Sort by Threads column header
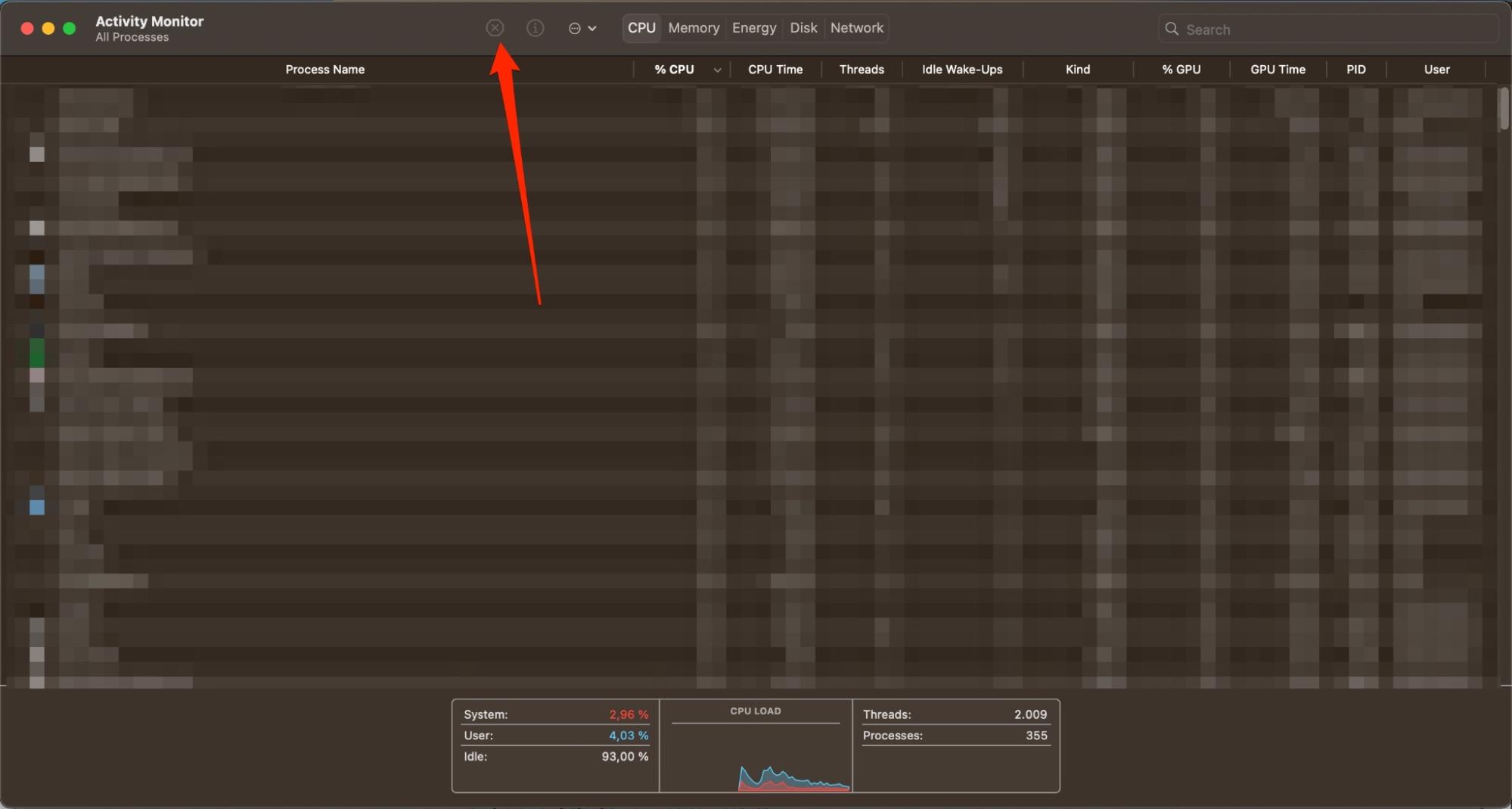This screenshot has width=1512, height=809. coord(862,70)
